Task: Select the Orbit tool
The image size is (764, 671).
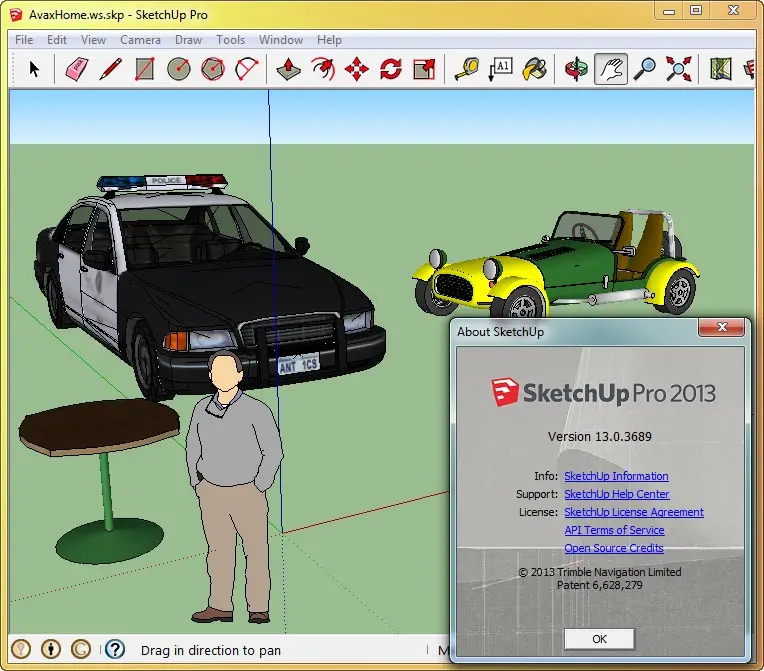Action: coord(576,69)
